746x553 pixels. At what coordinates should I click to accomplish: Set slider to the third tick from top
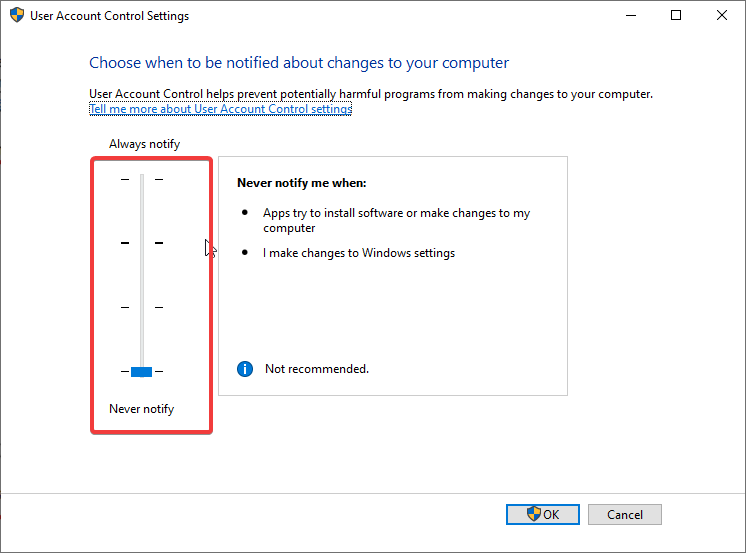click(142, 307)
